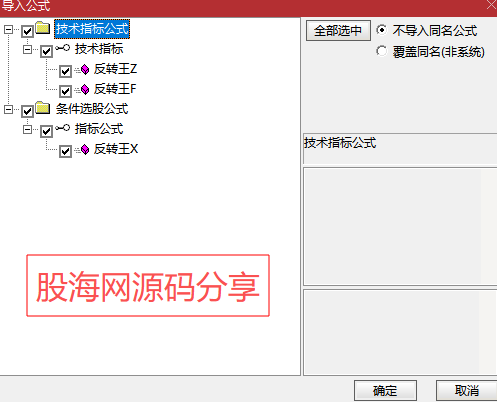This screenshot has width=497, height=402.
Task: Cancel the dialog with 取消
Action: click(466, 390)
